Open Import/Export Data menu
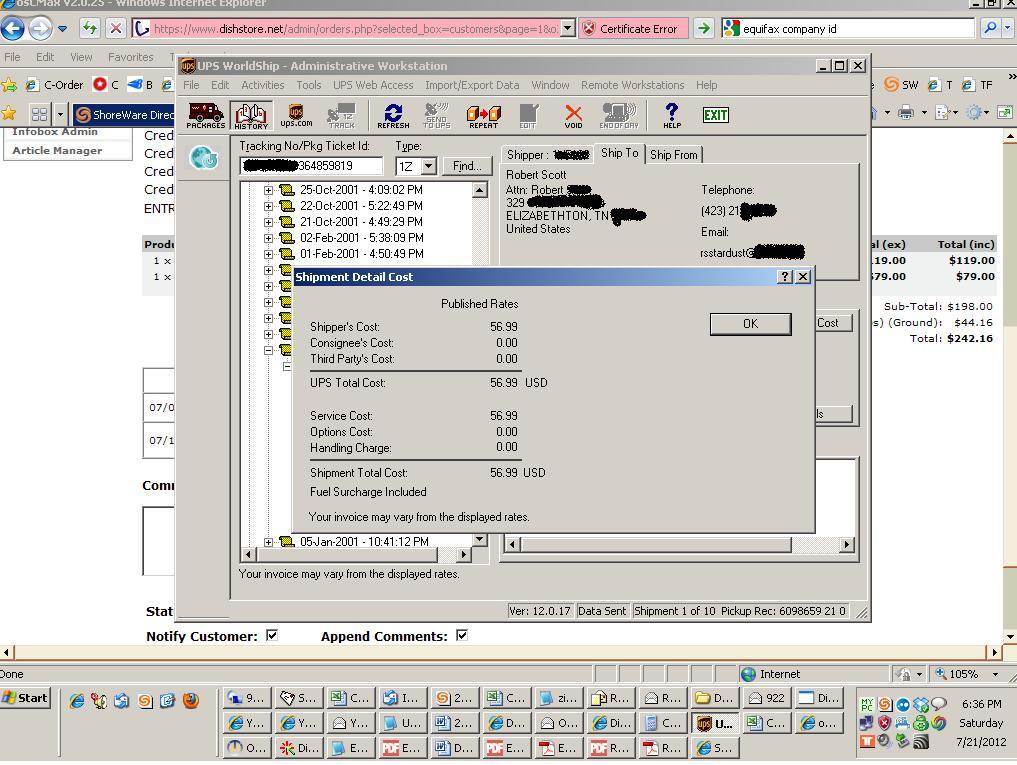The image size is (1017, 765). (472, 85)
